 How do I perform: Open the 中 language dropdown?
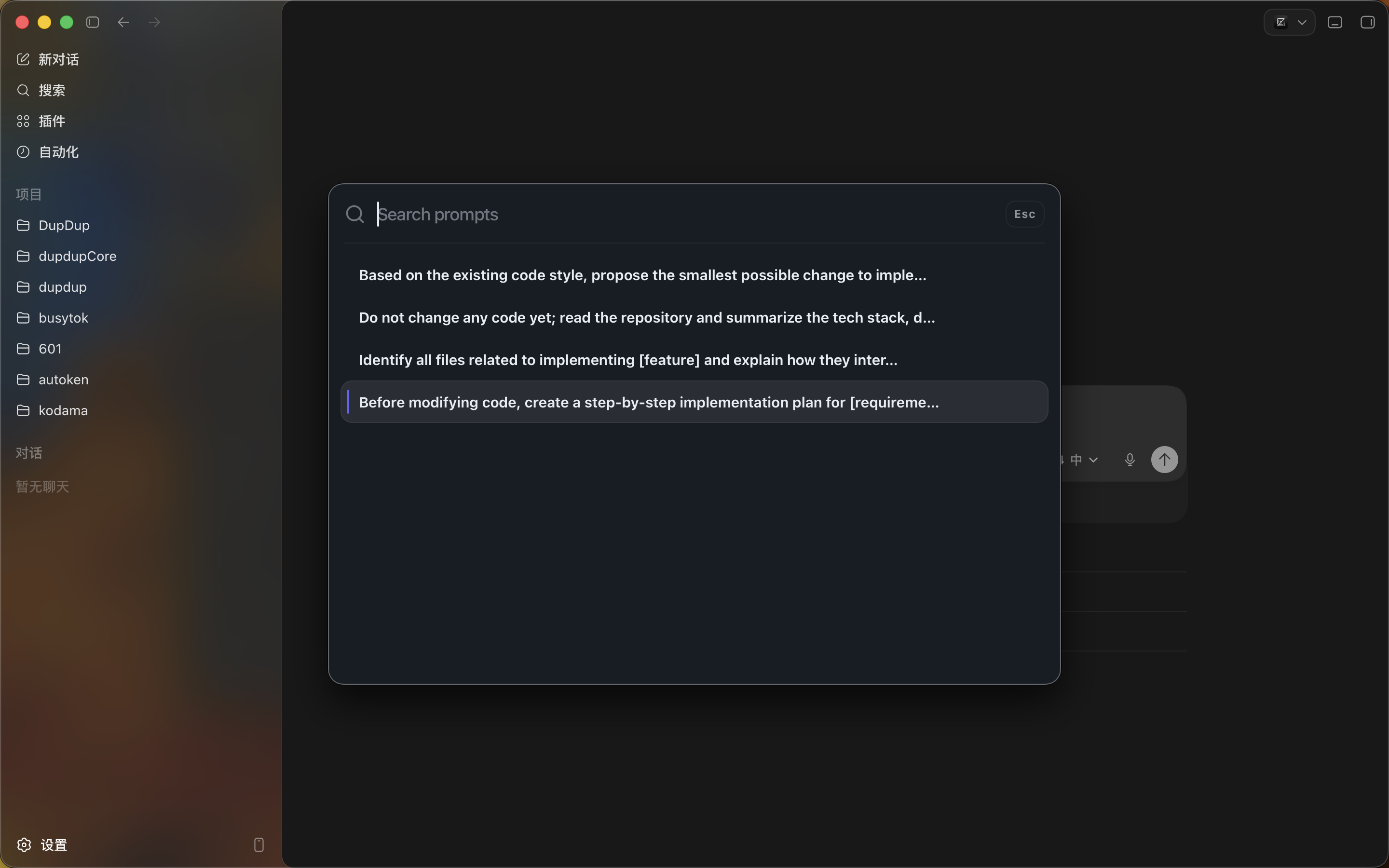click(1084, 460)
